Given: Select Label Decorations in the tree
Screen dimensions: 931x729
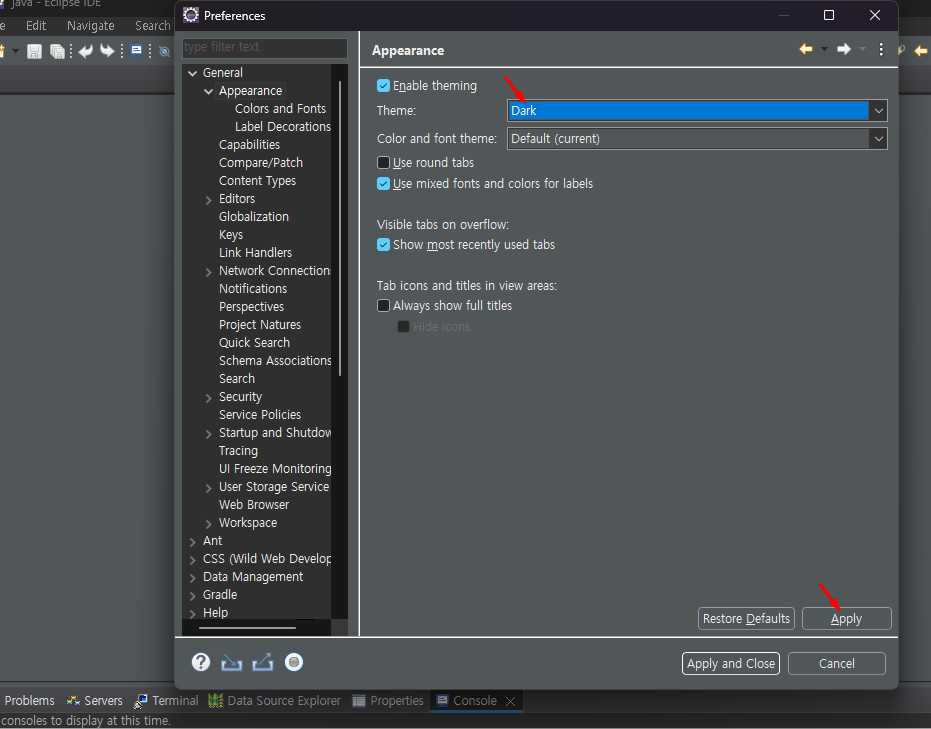Looking at the screenshot, I should point(283,126).
